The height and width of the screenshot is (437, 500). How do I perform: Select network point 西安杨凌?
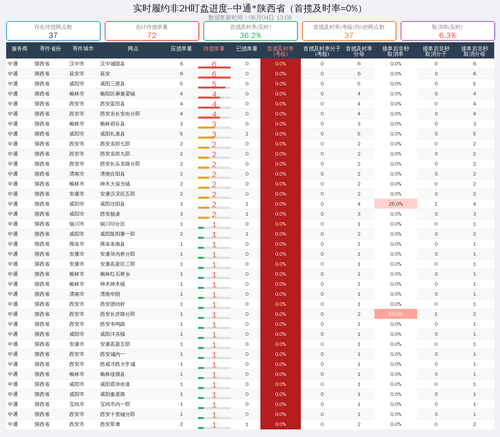110,214
